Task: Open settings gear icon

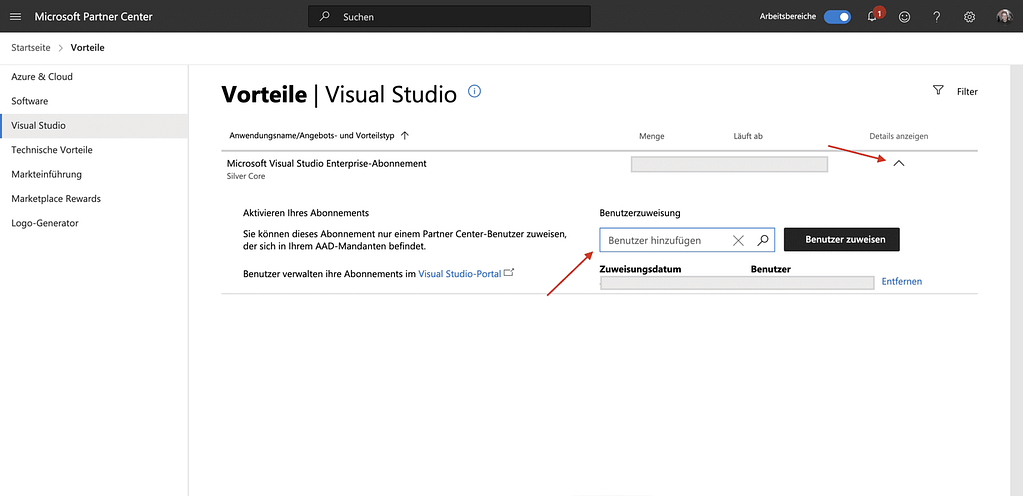Action: click(970, 17)
